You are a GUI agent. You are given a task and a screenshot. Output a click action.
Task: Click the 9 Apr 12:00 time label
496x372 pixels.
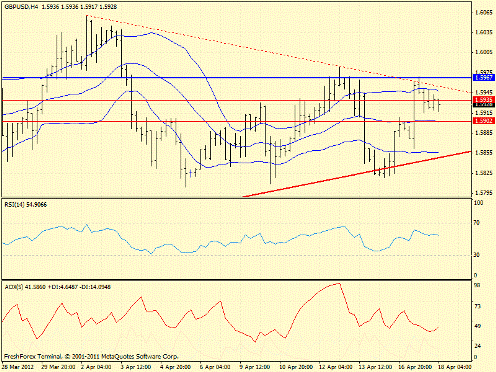[x=255, y=367]
